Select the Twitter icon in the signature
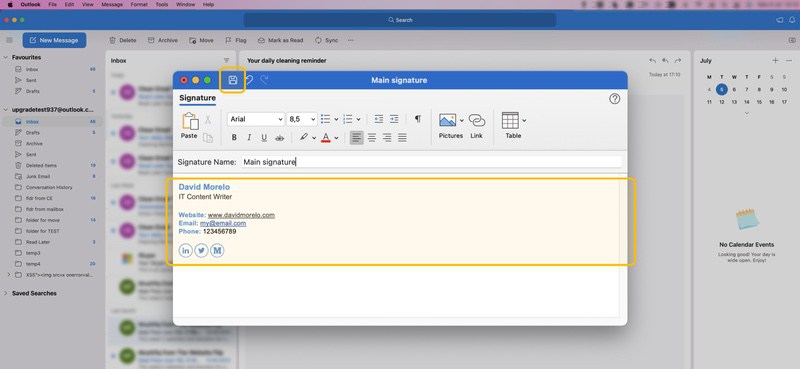The height and width of the screenshot is (369, 800). click(202, 250)
